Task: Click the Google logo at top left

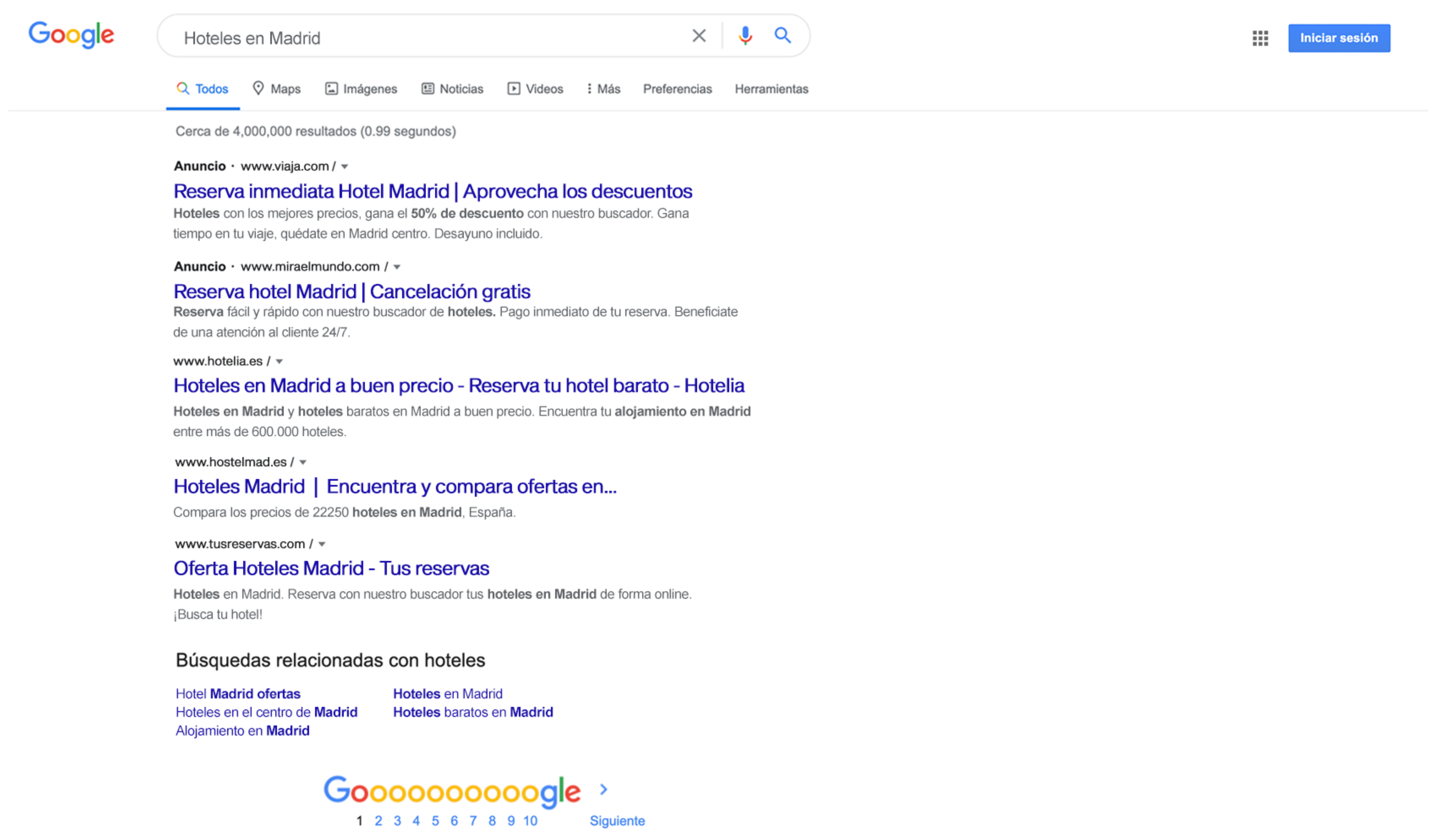Action: coord(71,36)
